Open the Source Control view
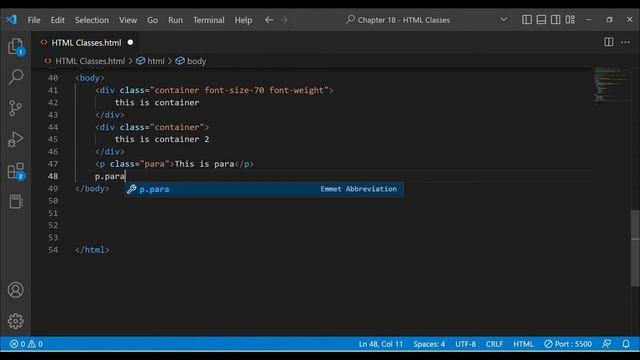The width and height of the screenshot is (640, 360). click(16, 108)
